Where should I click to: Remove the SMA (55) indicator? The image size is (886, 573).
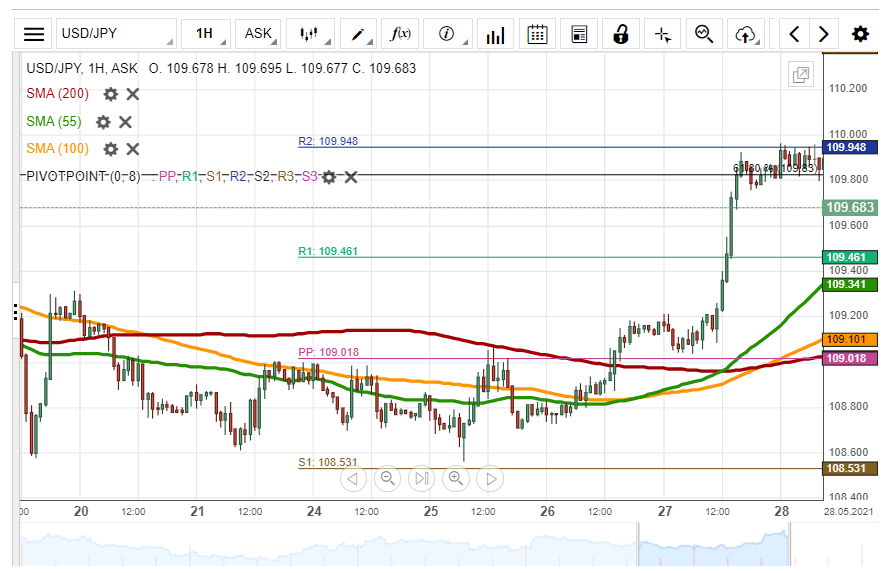(x=126, y=122)
